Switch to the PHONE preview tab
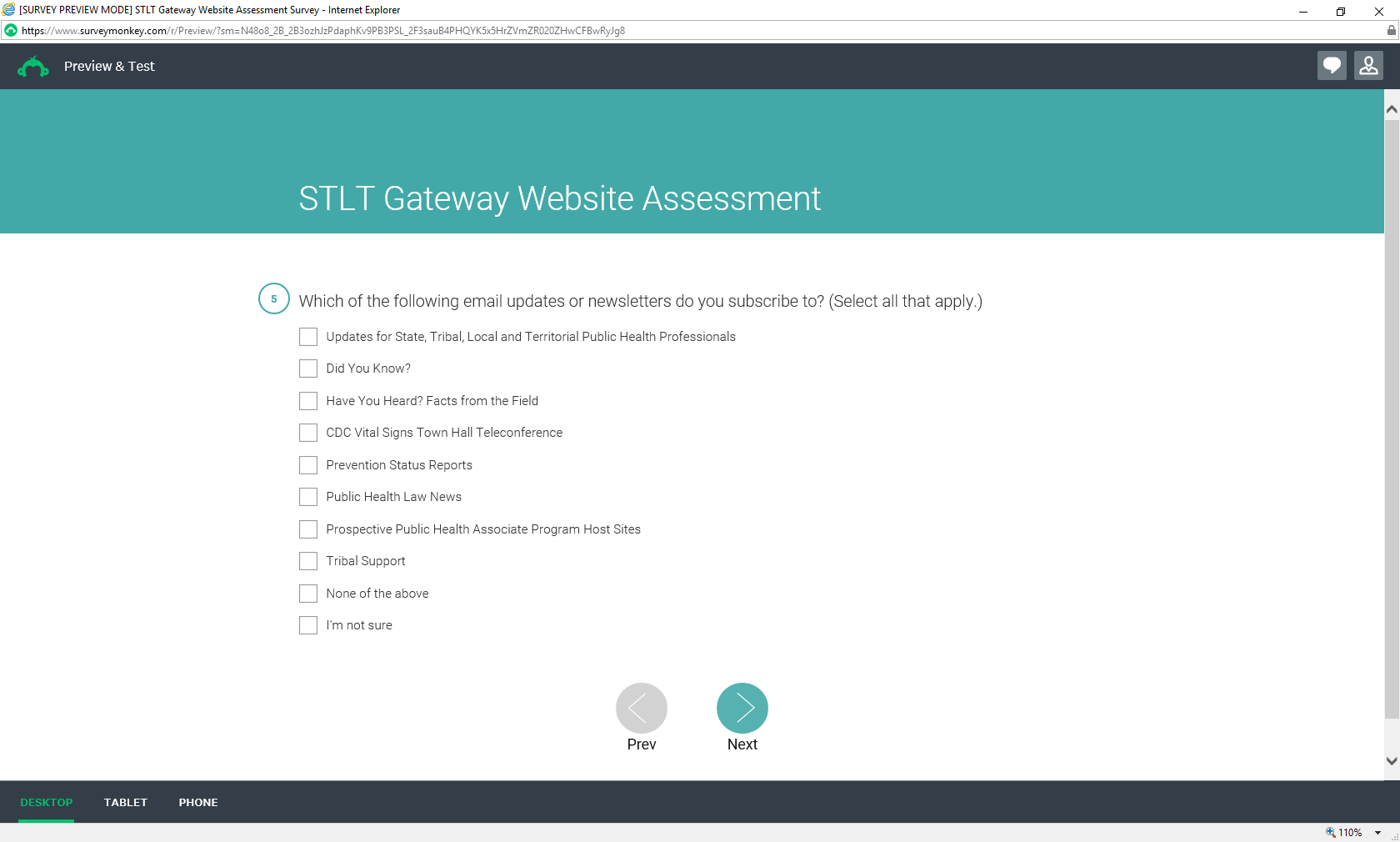This screenshot has width=1400, height=842. [198, 802]
